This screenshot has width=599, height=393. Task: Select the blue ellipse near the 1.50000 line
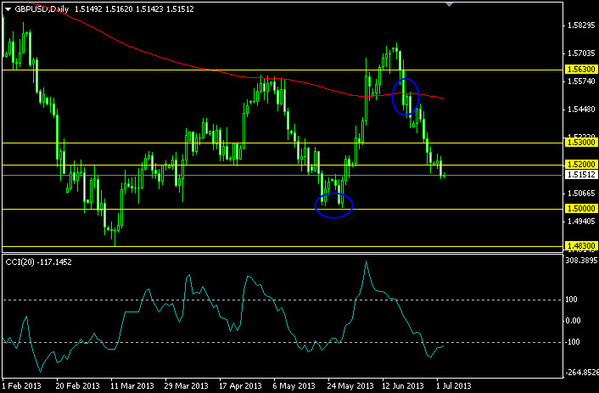(333, 205)
